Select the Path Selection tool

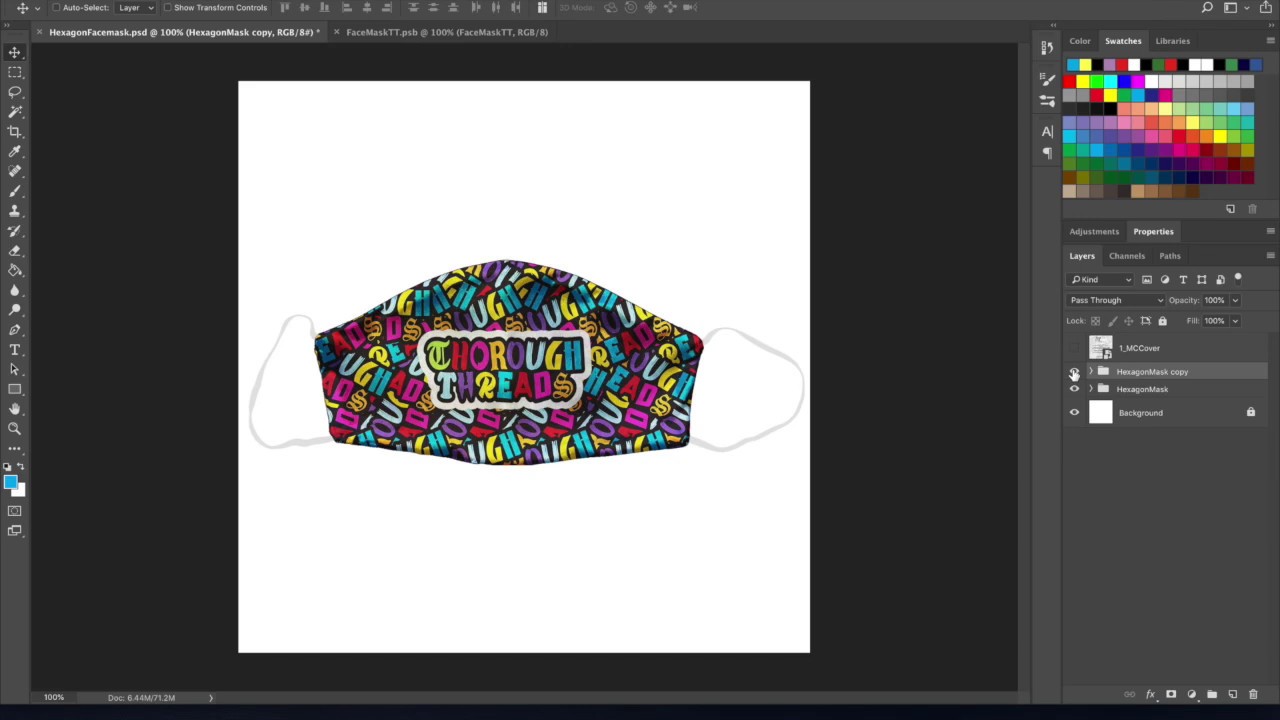pyautogui.click(x=15, y=369)
